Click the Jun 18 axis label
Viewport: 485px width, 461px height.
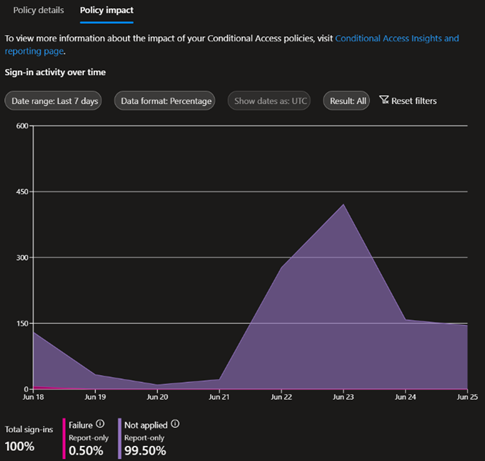[x=33, y=397]
